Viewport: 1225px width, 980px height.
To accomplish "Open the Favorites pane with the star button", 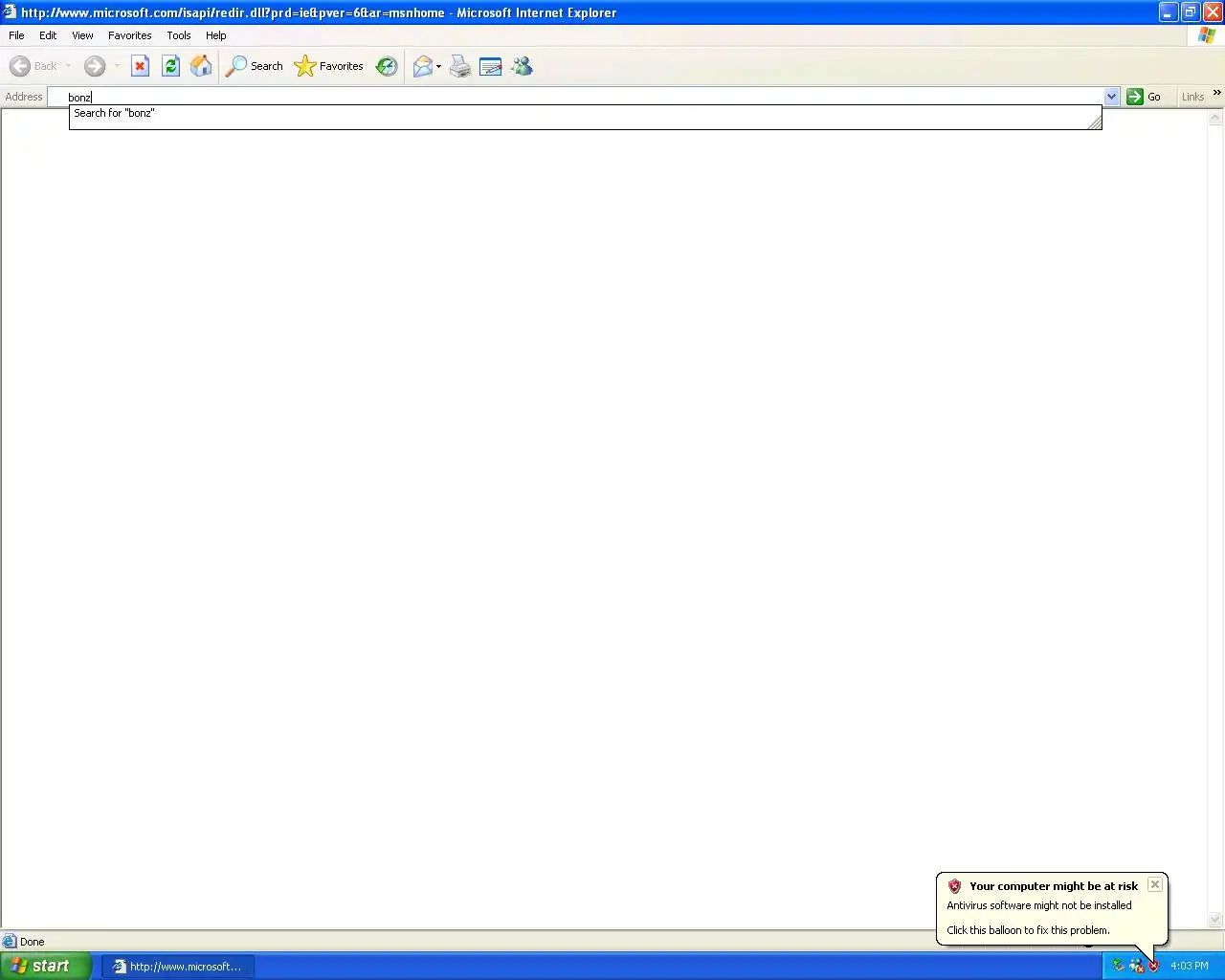I will (329, 66).
